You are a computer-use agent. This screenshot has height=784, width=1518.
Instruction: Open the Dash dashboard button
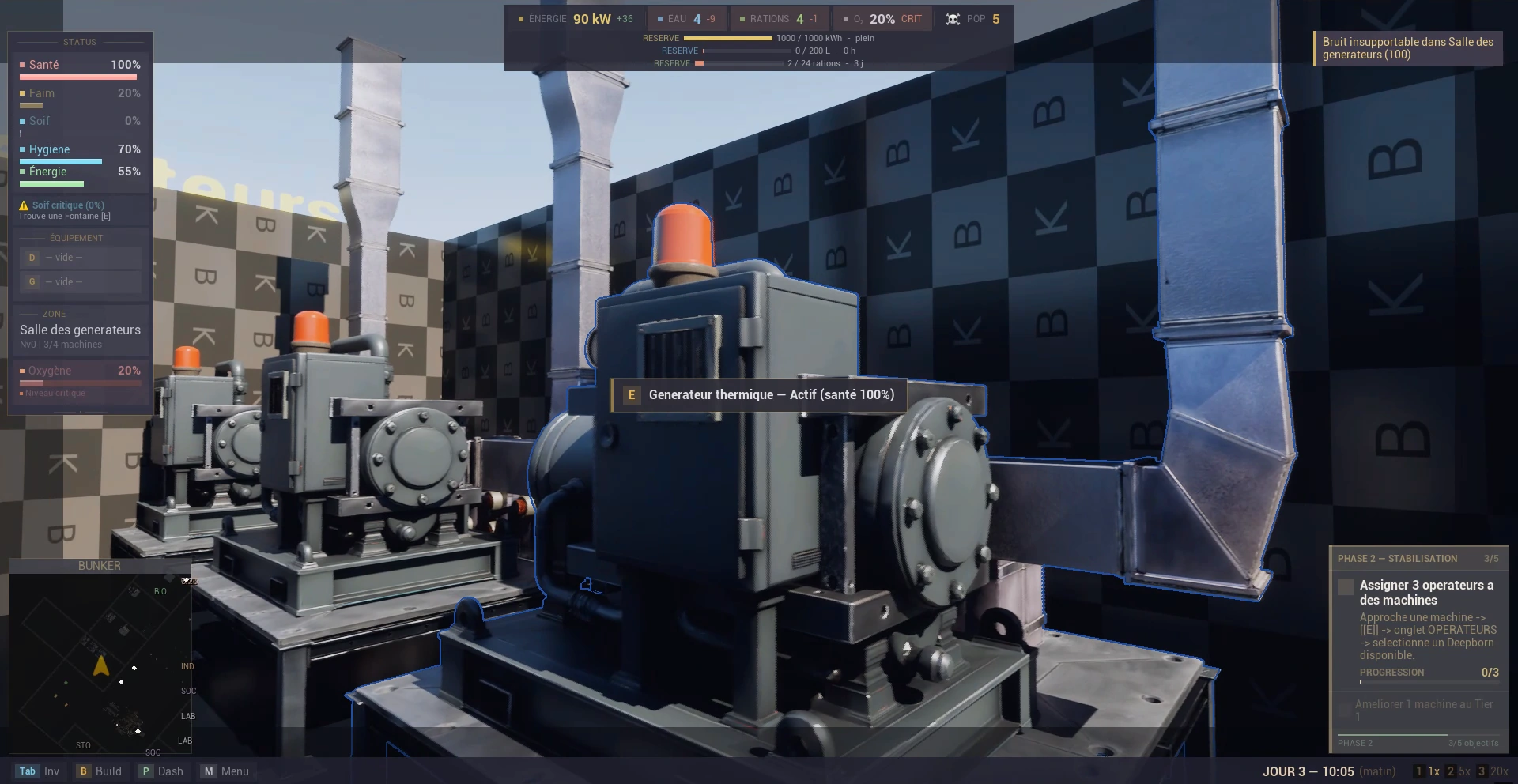coord(161,771)
